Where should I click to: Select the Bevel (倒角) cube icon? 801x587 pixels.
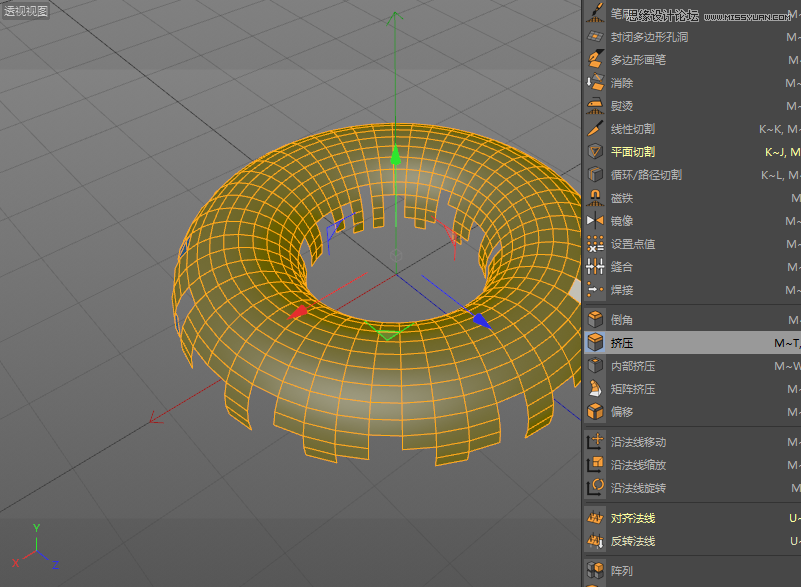click(x=595, y=320)
